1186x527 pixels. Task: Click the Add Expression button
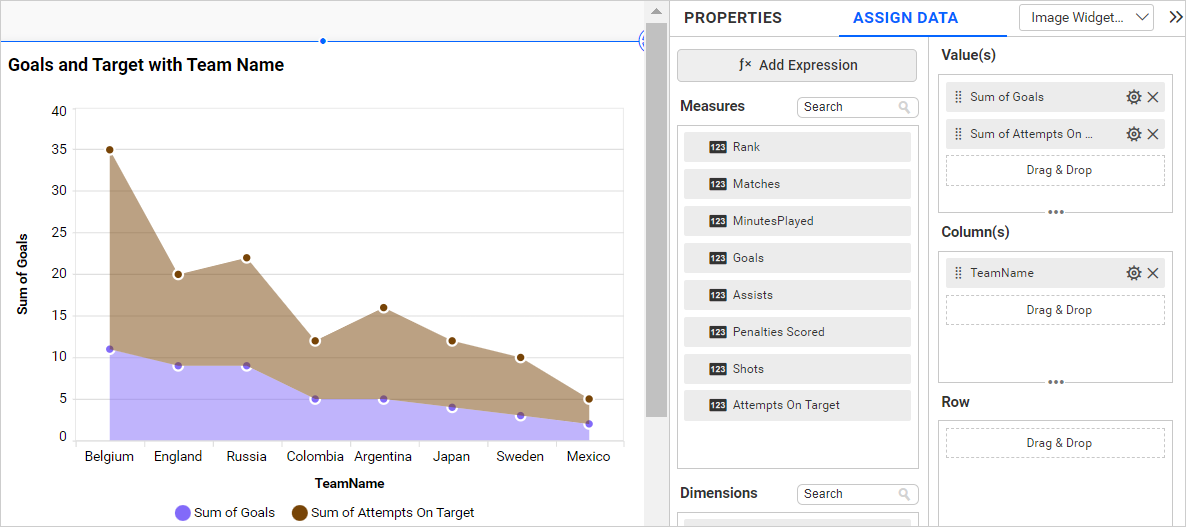[797, 65]
